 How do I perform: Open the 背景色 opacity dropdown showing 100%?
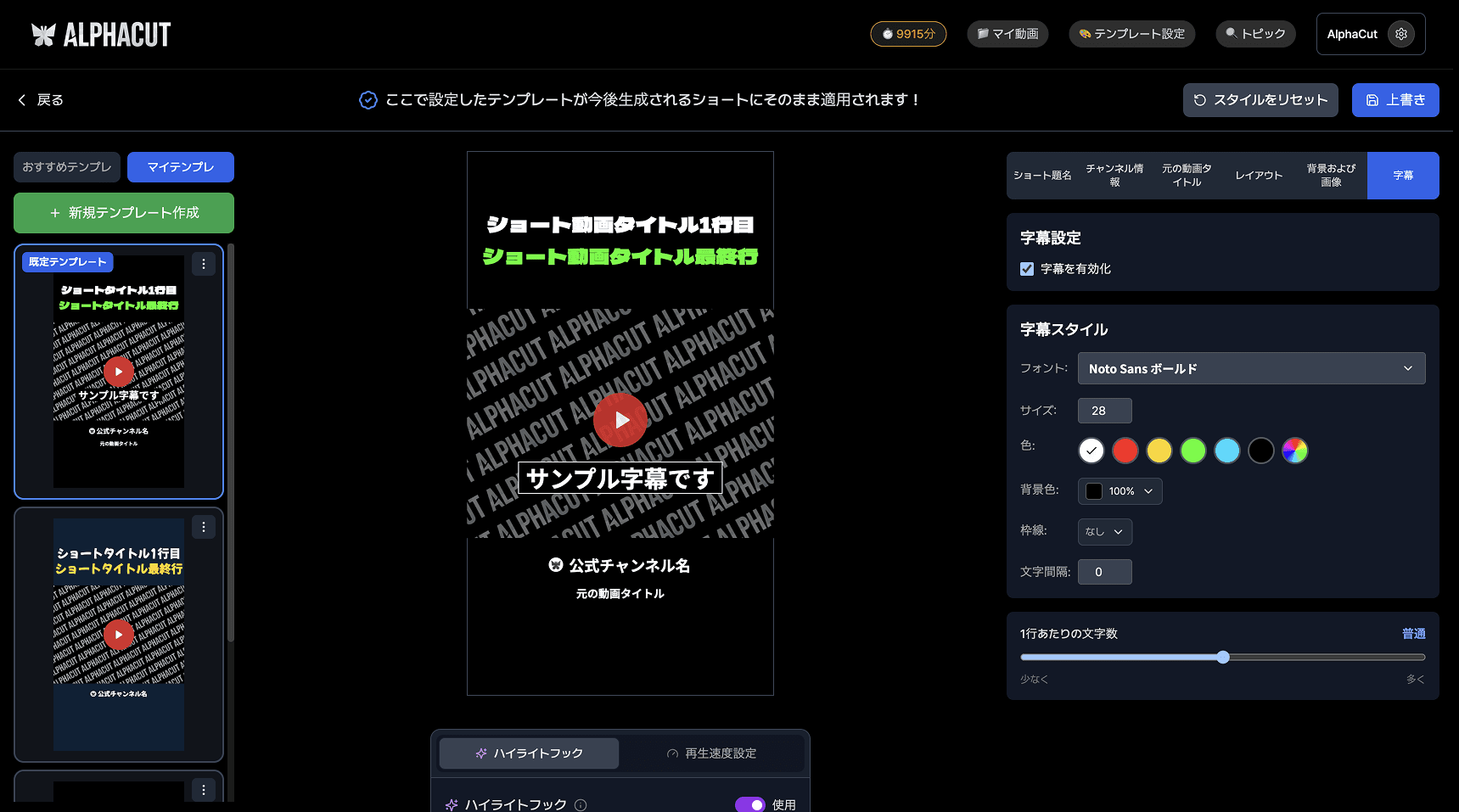tap(1120, 491)
